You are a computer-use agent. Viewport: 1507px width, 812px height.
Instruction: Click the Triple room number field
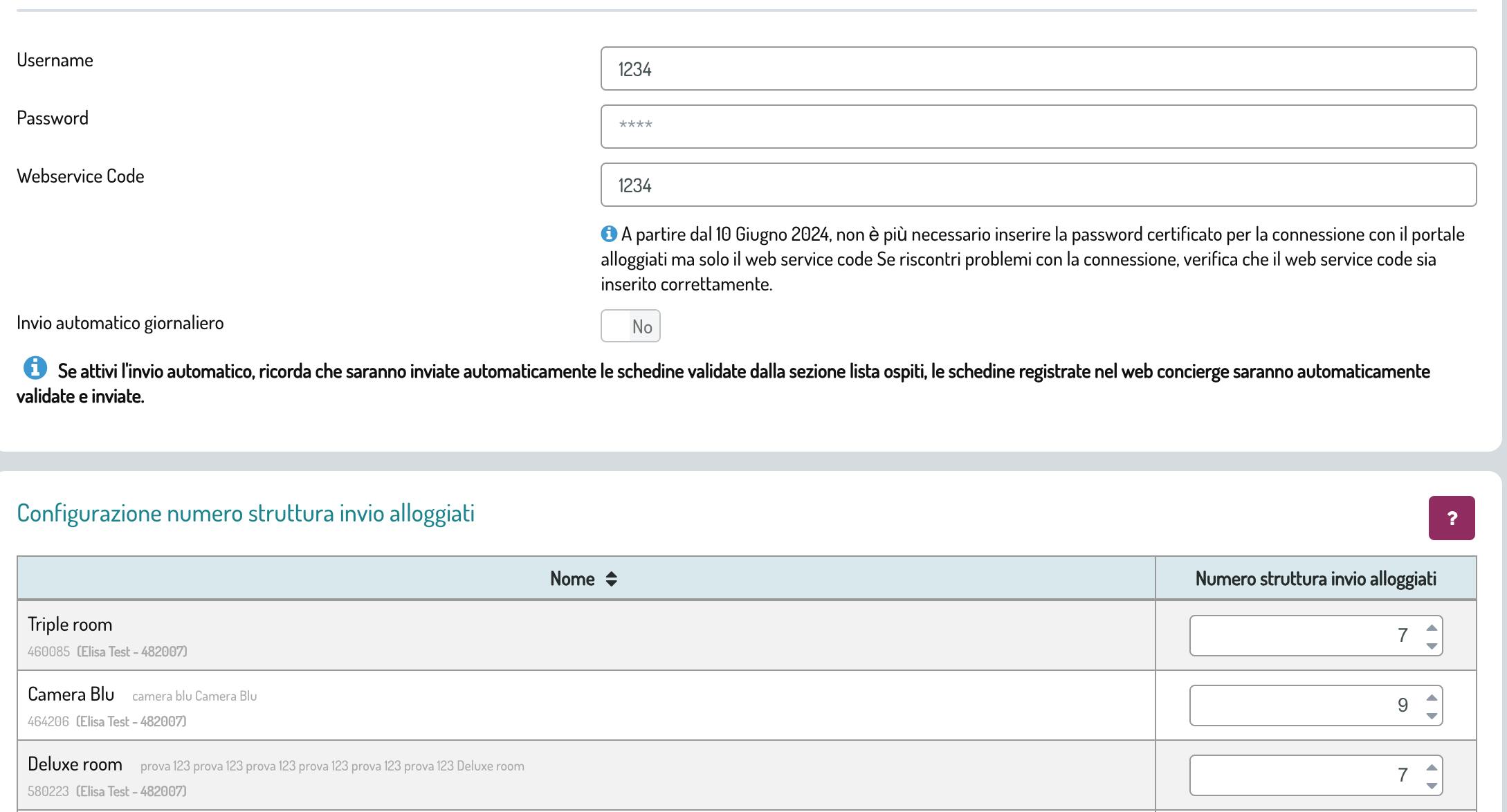[1301, 636]
